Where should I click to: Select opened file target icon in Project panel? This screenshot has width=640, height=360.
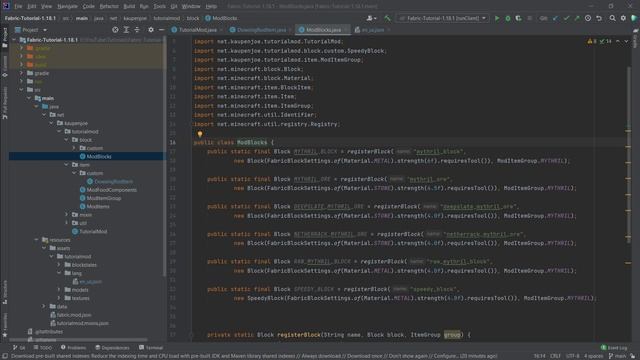pos(115,30)
